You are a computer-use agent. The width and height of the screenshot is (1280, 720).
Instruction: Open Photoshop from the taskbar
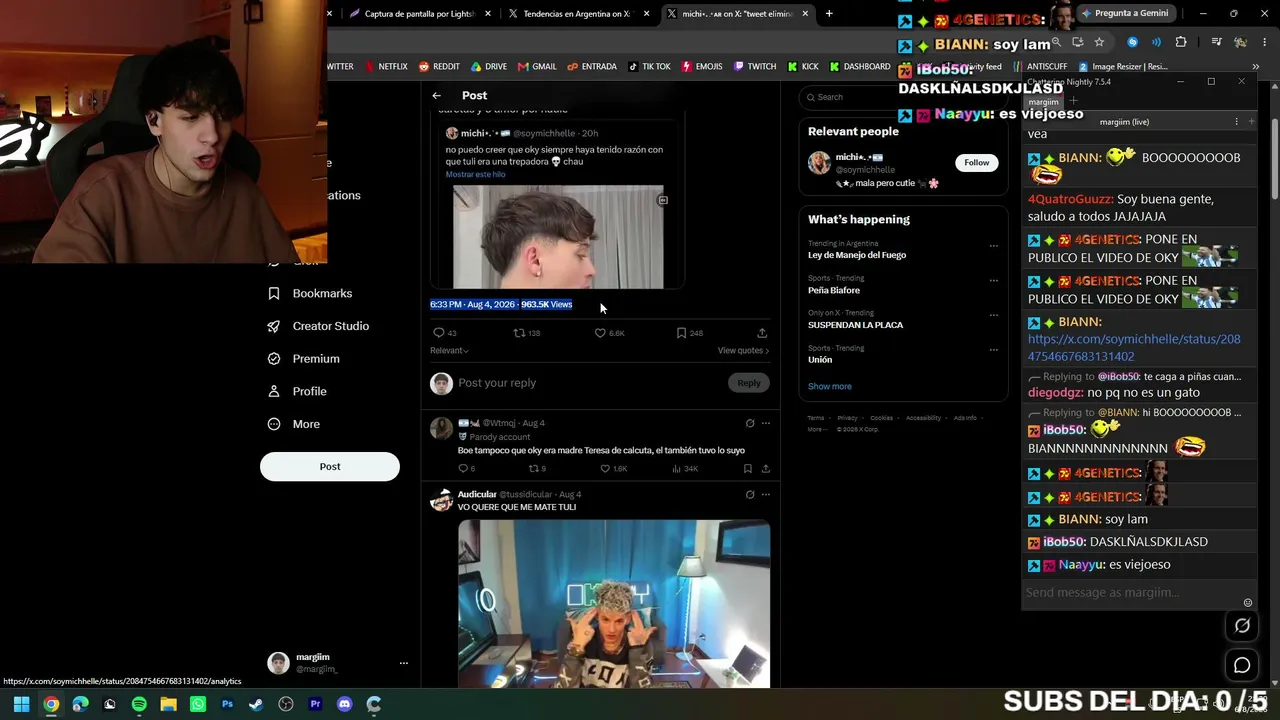227,704
